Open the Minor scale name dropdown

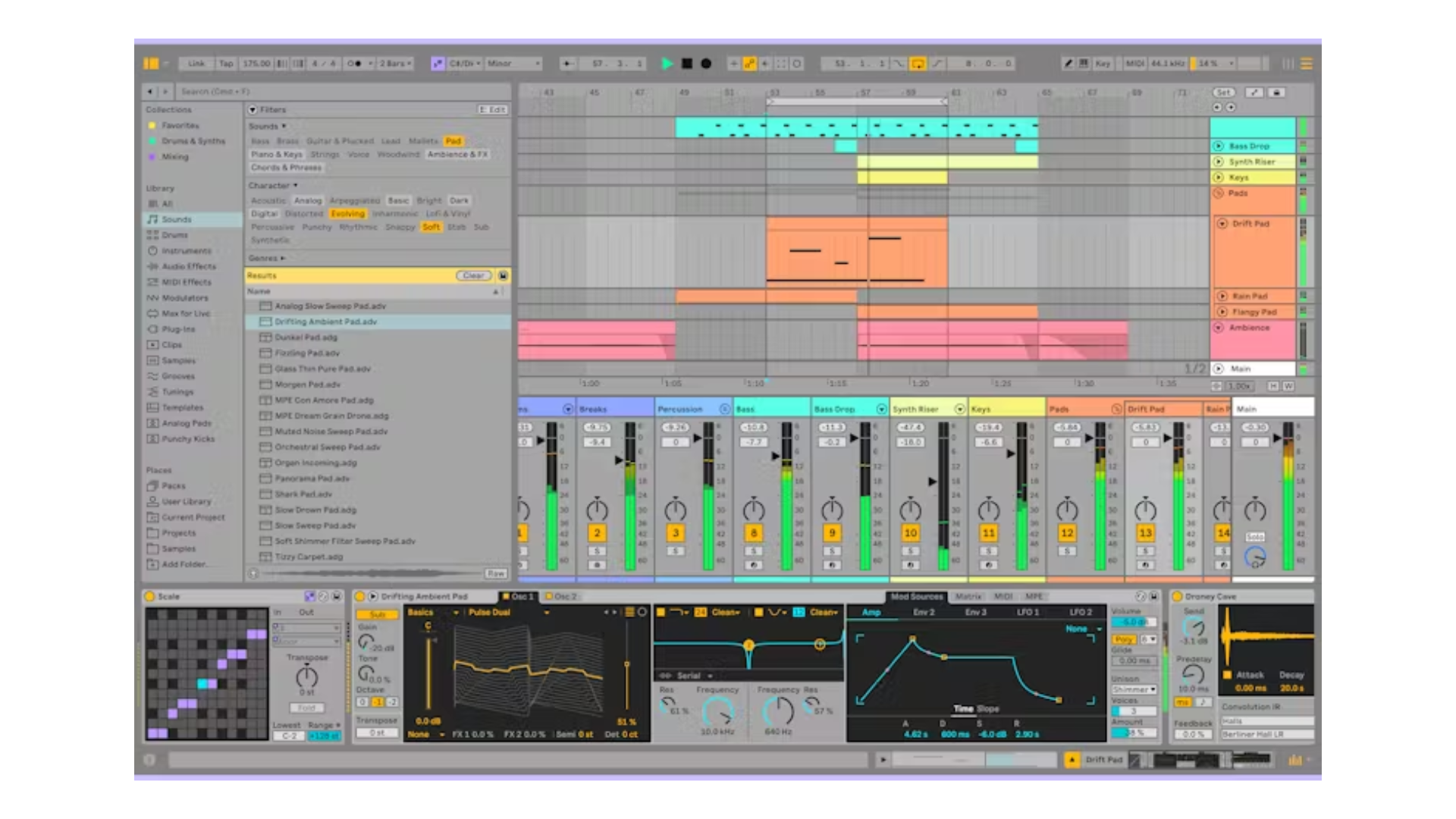tap(513, 64)
